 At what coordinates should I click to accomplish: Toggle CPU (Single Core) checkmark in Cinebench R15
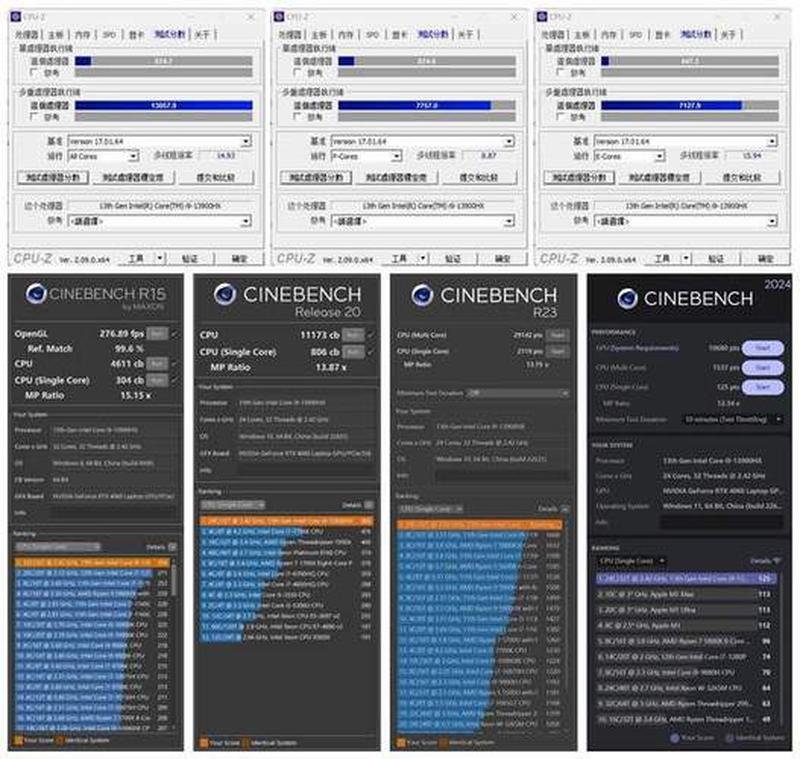175,380
